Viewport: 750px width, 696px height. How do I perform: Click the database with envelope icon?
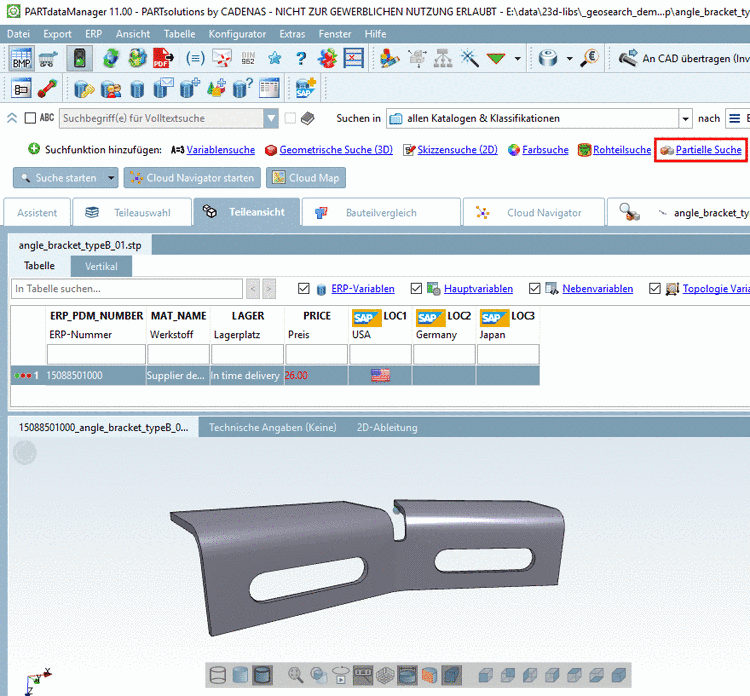(x=163, y=88)
